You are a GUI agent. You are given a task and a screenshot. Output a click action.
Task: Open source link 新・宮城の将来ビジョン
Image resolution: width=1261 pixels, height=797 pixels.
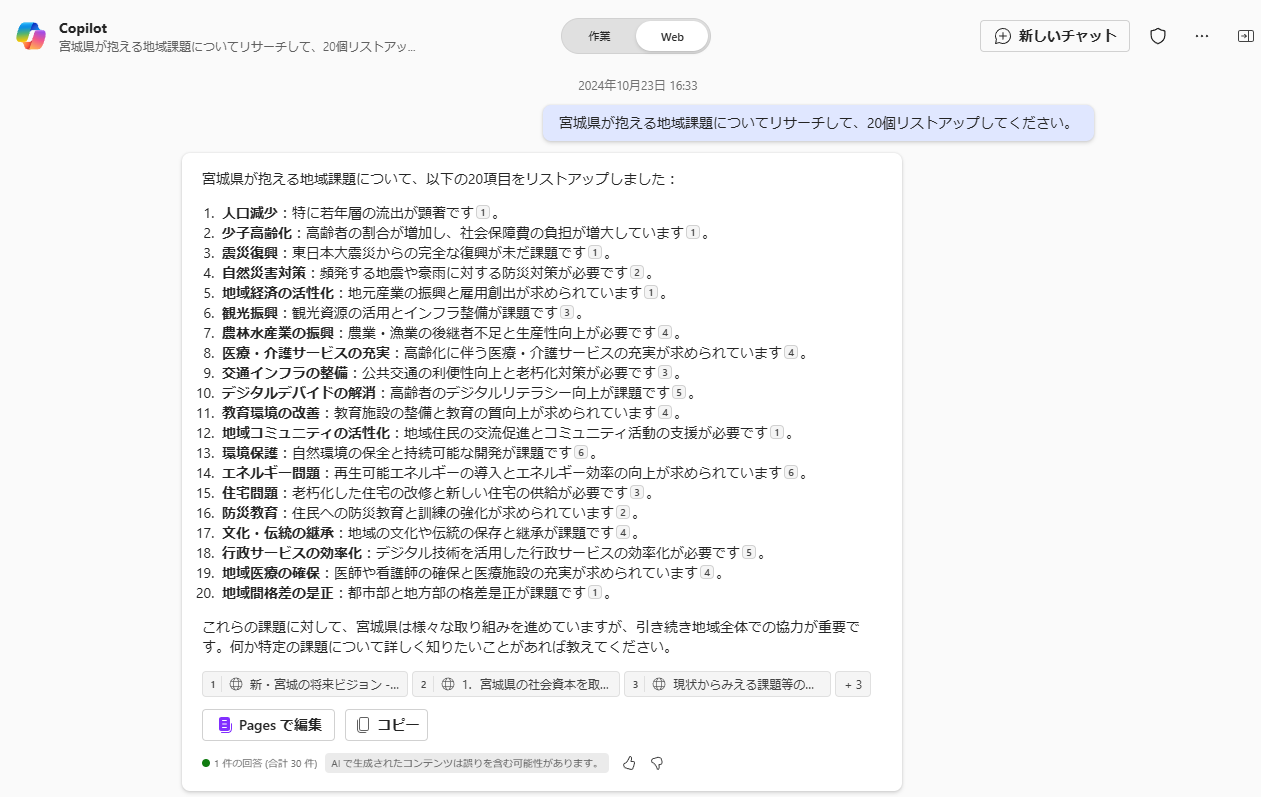[x=305, y=684]
